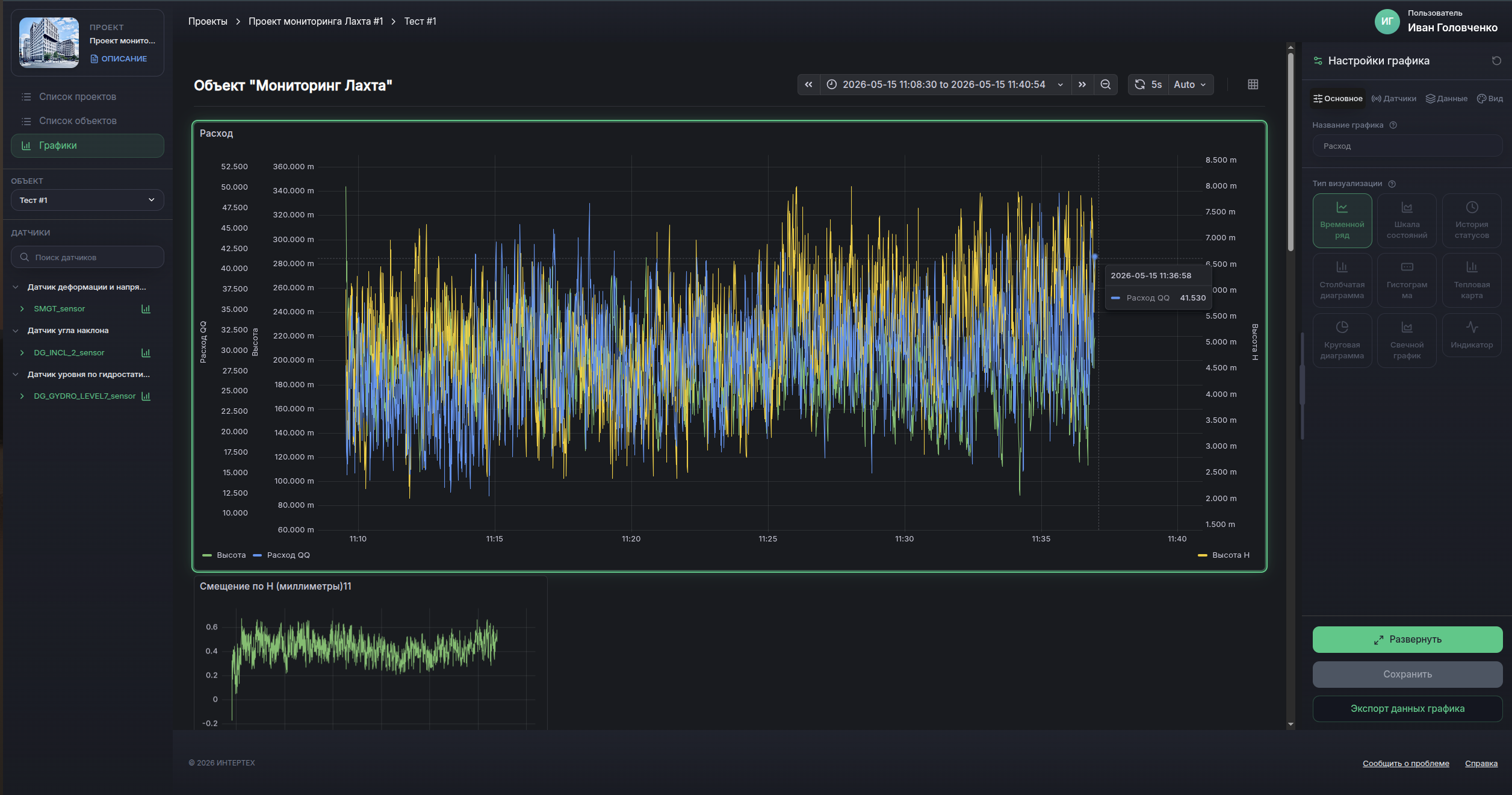Switch to the Основное settings tab
1512x795 pixels.
[x=1337, y=99]
